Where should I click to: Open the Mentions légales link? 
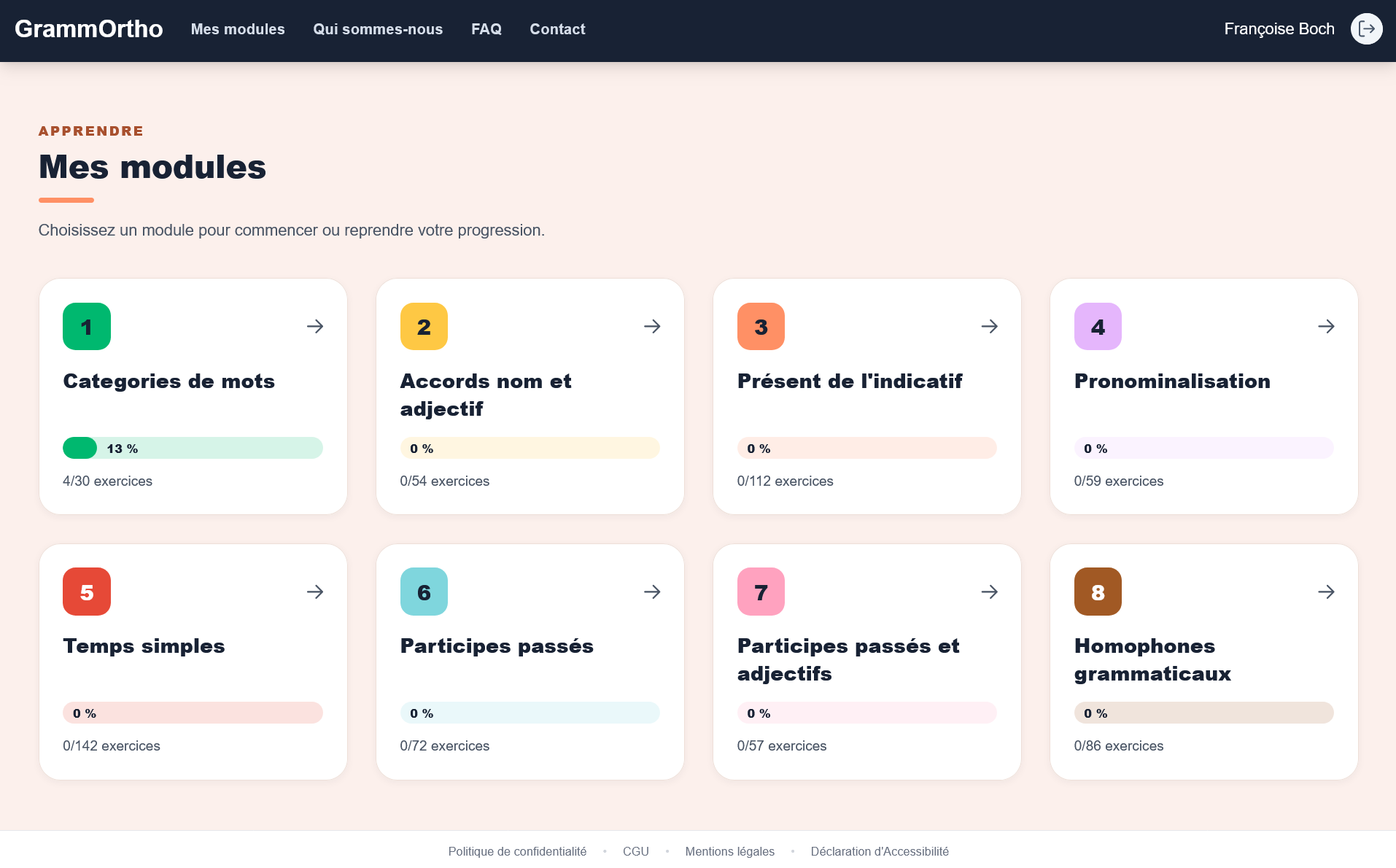coord(730,851)
